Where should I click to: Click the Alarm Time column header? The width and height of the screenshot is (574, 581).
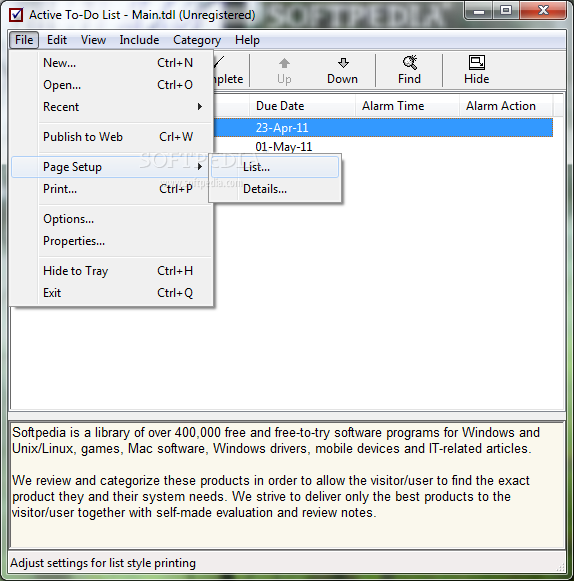pos(407,106)
